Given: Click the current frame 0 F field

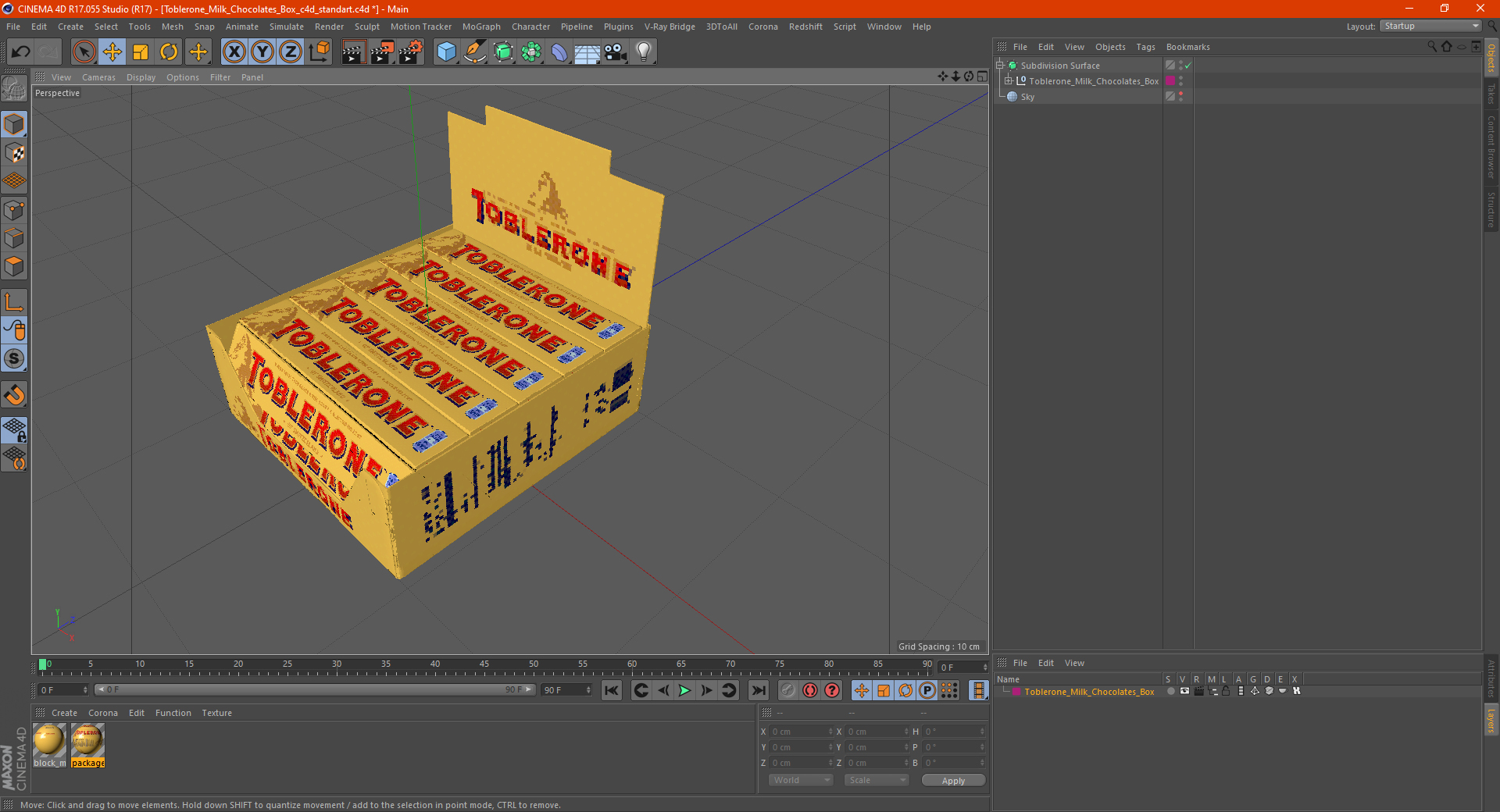Looking at the screenshot, I should point(963,668).
